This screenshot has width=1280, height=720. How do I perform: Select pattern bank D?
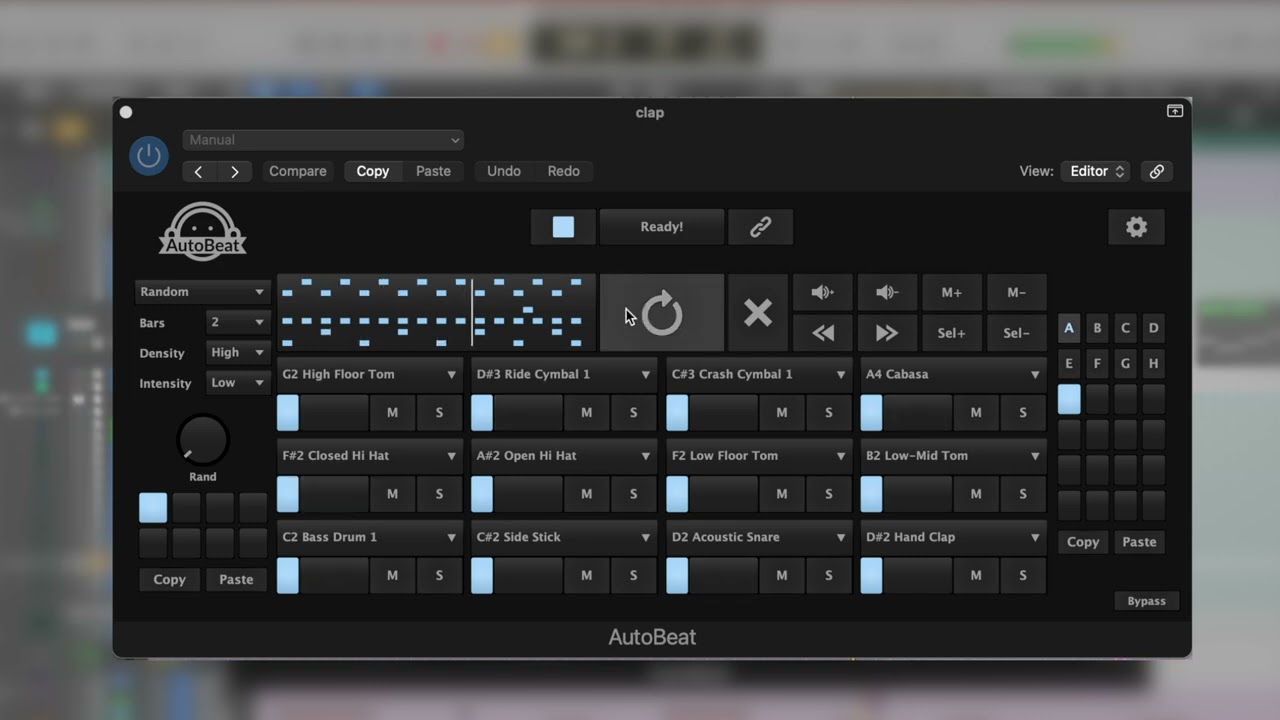coord(1153,328)
